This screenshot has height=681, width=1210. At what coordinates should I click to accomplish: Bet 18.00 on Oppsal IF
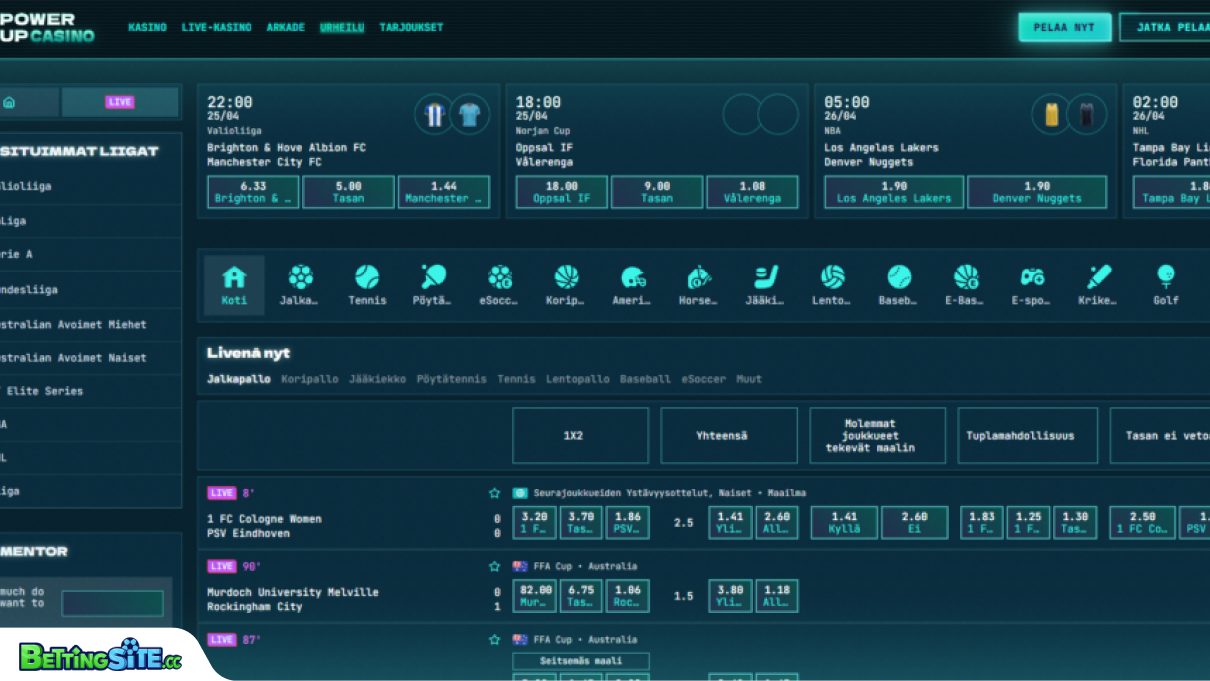click(x=562, y=192)
